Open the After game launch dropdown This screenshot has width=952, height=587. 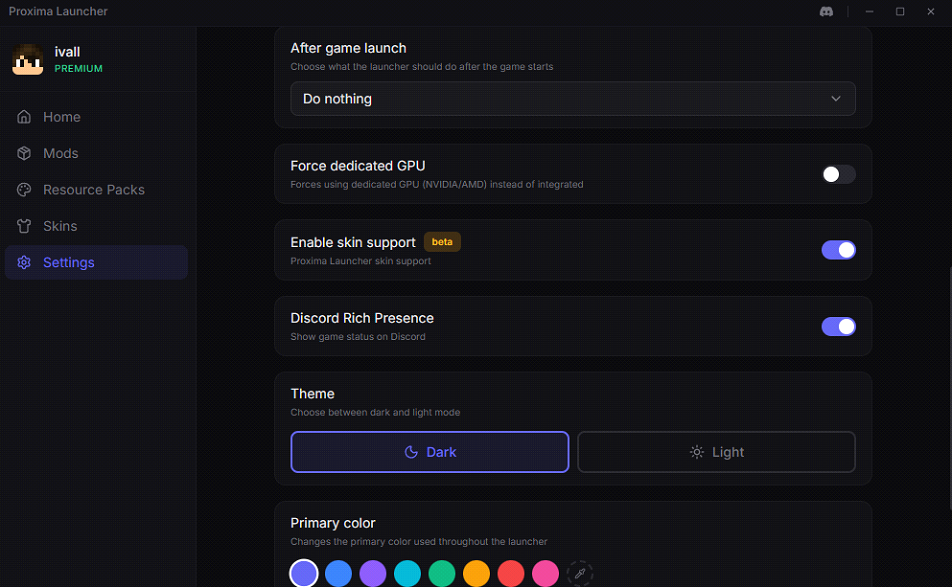click(x=572, y=99)
